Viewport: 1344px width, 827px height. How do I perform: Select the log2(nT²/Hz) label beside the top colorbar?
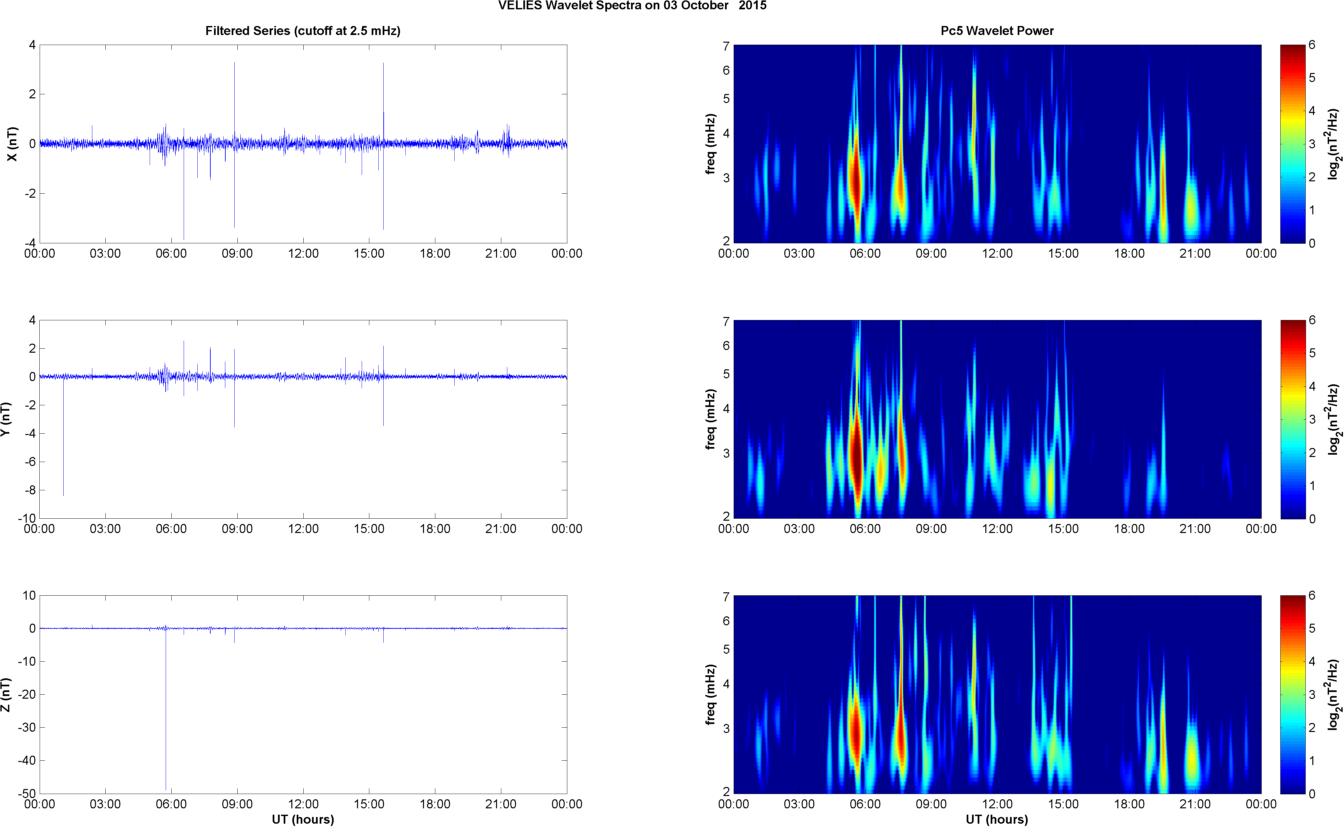1334,144
